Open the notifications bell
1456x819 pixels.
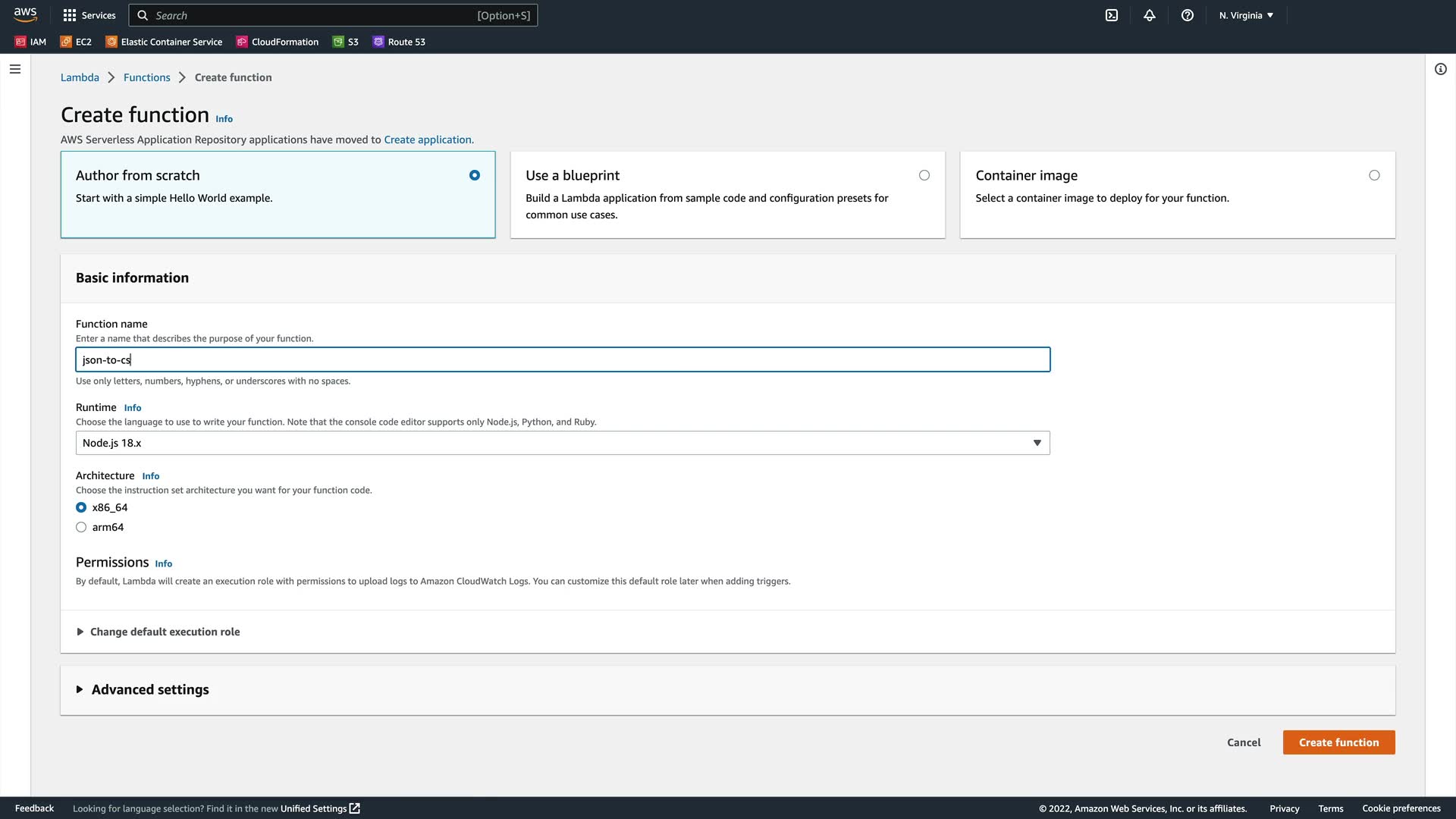(1150, 15)
